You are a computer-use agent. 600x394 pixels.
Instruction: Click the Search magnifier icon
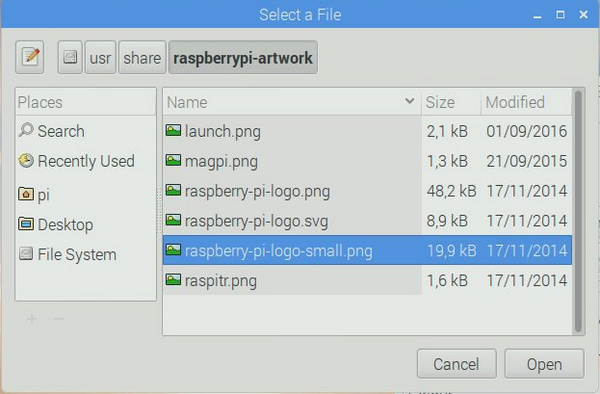pos(26,130)
